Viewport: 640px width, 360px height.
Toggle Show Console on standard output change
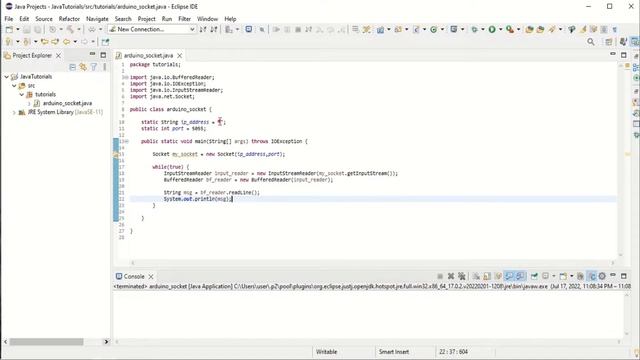click(x=509, y=276)
